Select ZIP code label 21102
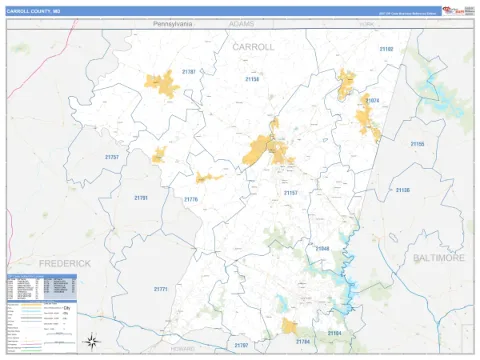This screenshot has width=480, height=360. coord(386,49)
